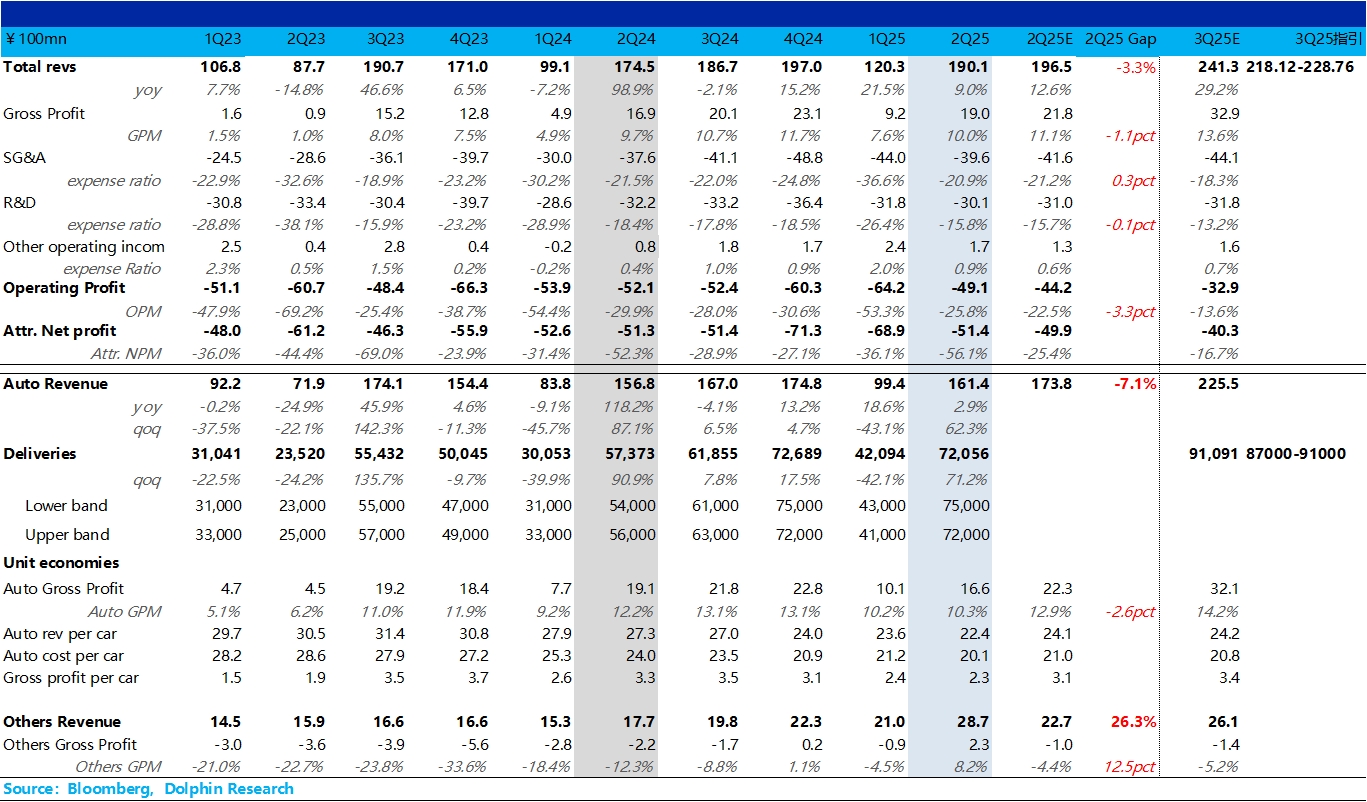The height and width of the screenshot is (802, 1367).
Task: Click the Bloomberg, Dolphin Research source line
Action: [148, 789]
